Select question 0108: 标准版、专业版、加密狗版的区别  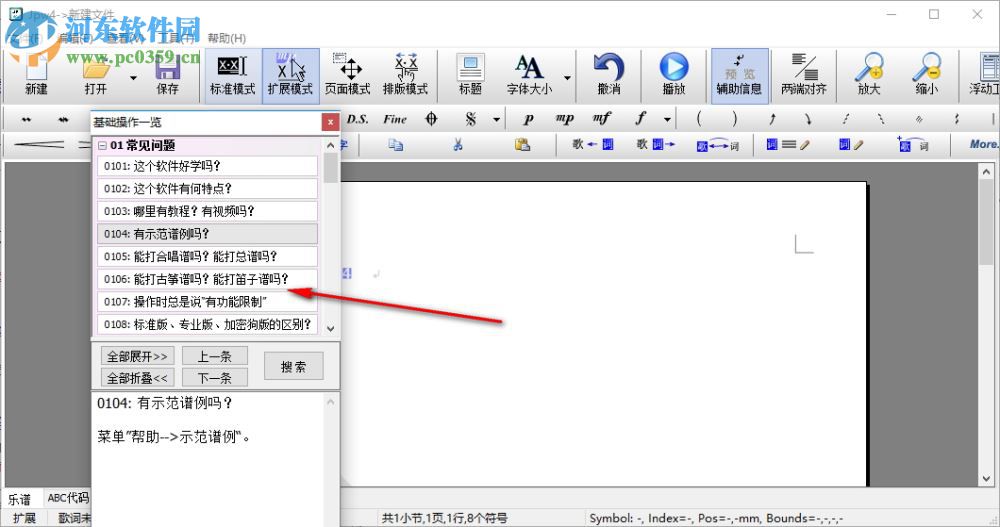[x=207, y=324]
